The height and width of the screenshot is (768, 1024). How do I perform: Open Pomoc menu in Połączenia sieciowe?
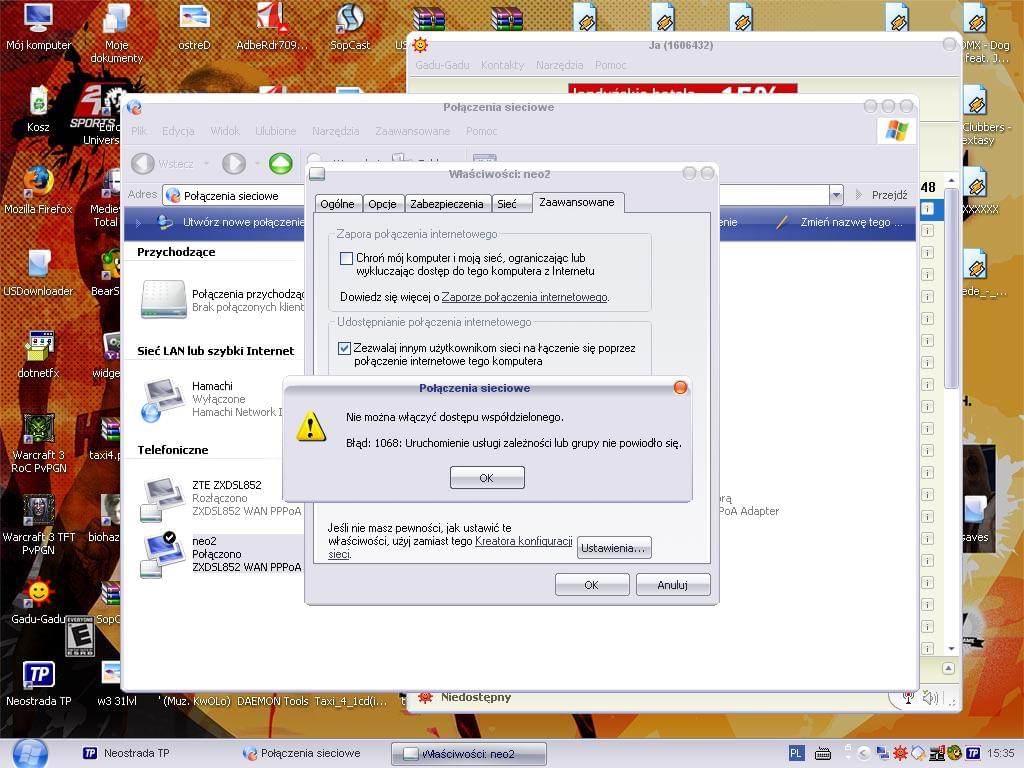pos(482,131)
